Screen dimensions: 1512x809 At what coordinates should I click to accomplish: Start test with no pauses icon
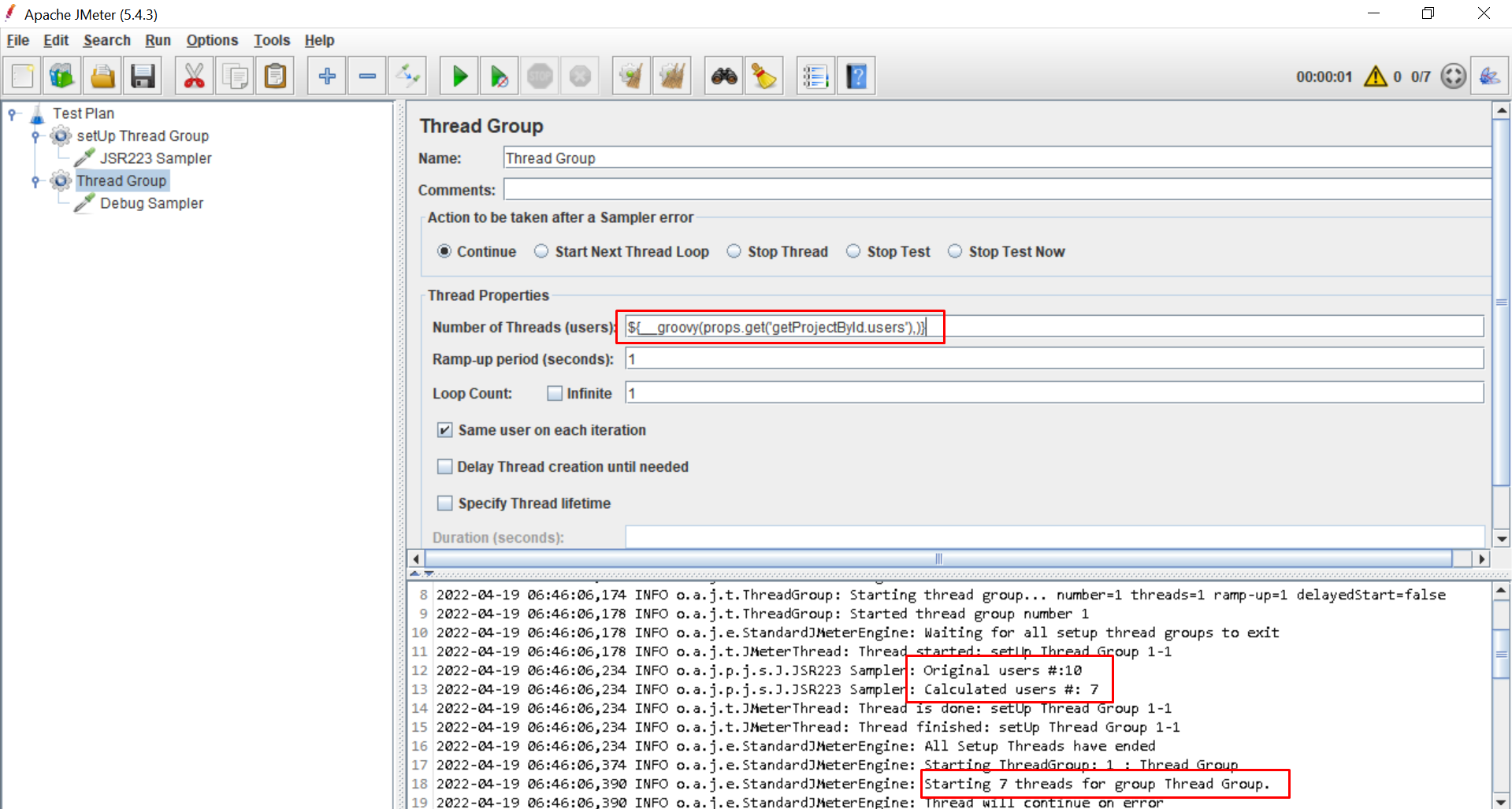(500, 76)
